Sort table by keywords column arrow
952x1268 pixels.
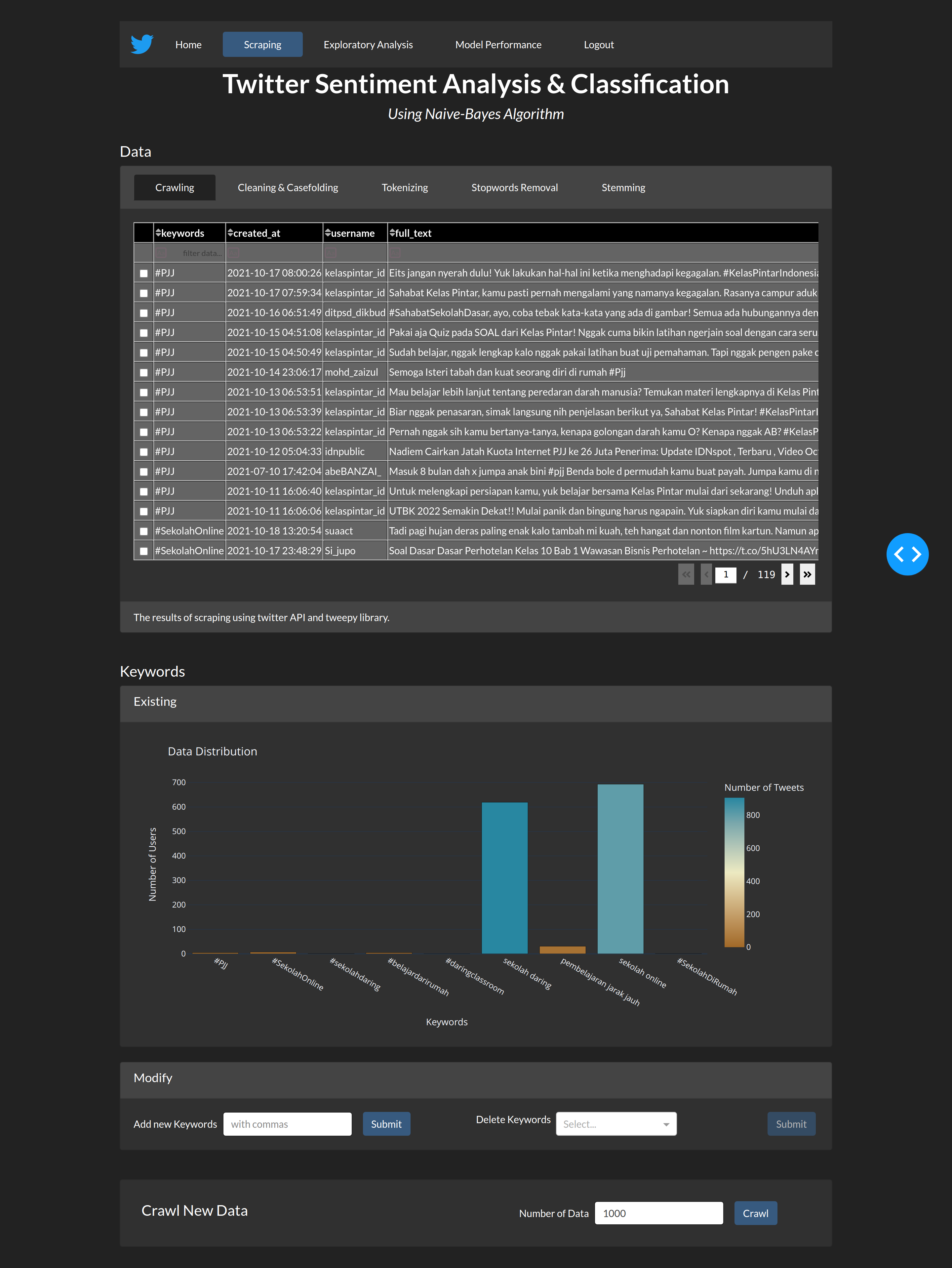click(158, 233)
